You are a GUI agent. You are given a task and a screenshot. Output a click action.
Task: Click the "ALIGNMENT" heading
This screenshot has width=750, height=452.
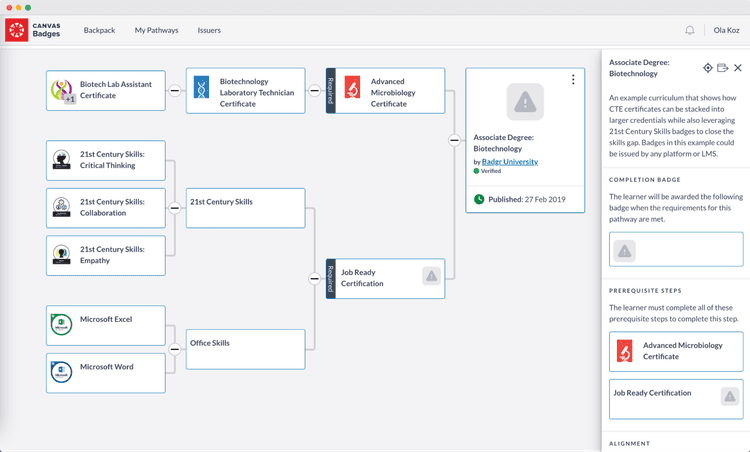click(629, 443)
